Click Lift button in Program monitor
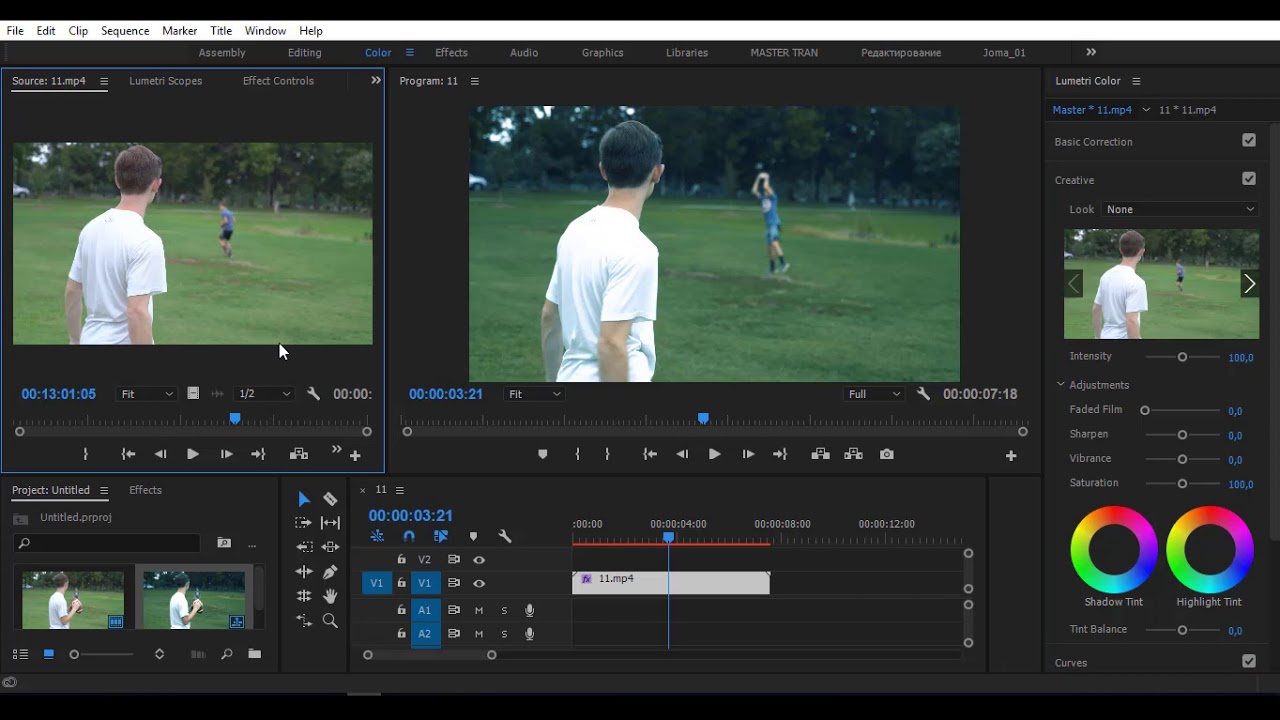The height and width of the screenshot is (720, 1280). [820, 454]
